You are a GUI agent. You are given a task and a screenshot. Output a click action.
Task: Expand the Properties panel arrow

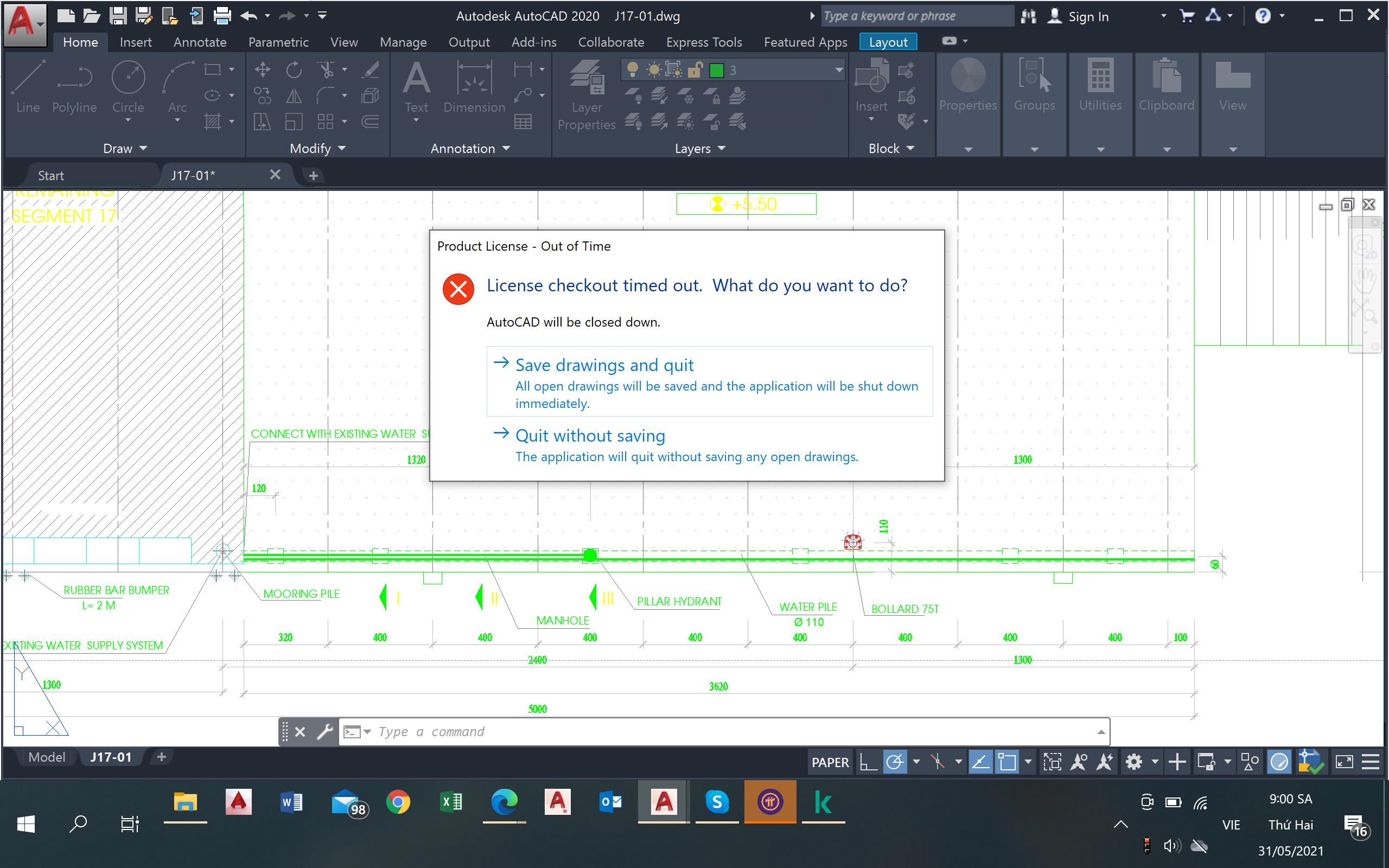(969, 149)
